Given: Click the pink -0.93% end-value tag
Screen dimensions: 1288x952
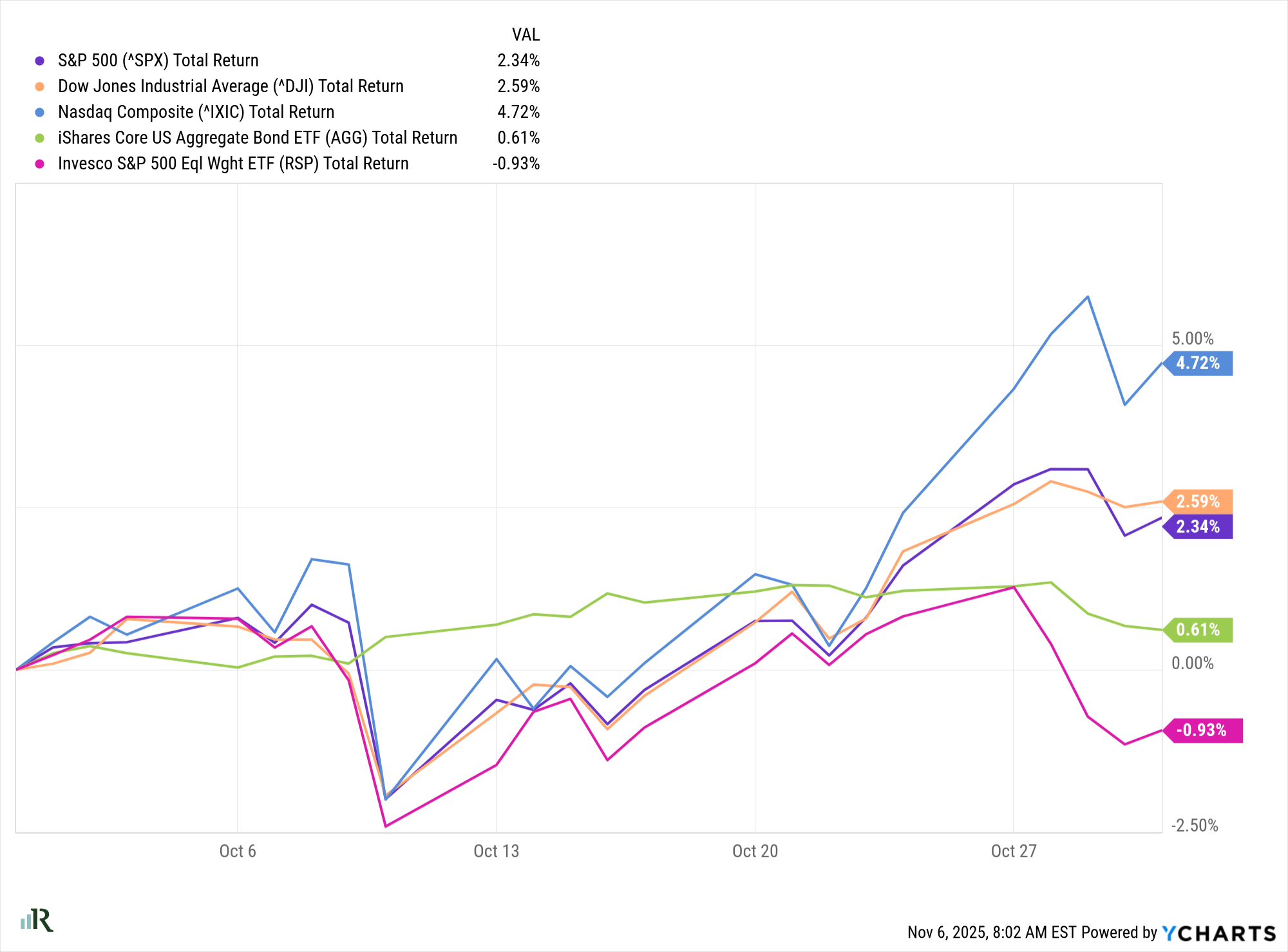Looking at the screenshot, I should click(1202, 730).
